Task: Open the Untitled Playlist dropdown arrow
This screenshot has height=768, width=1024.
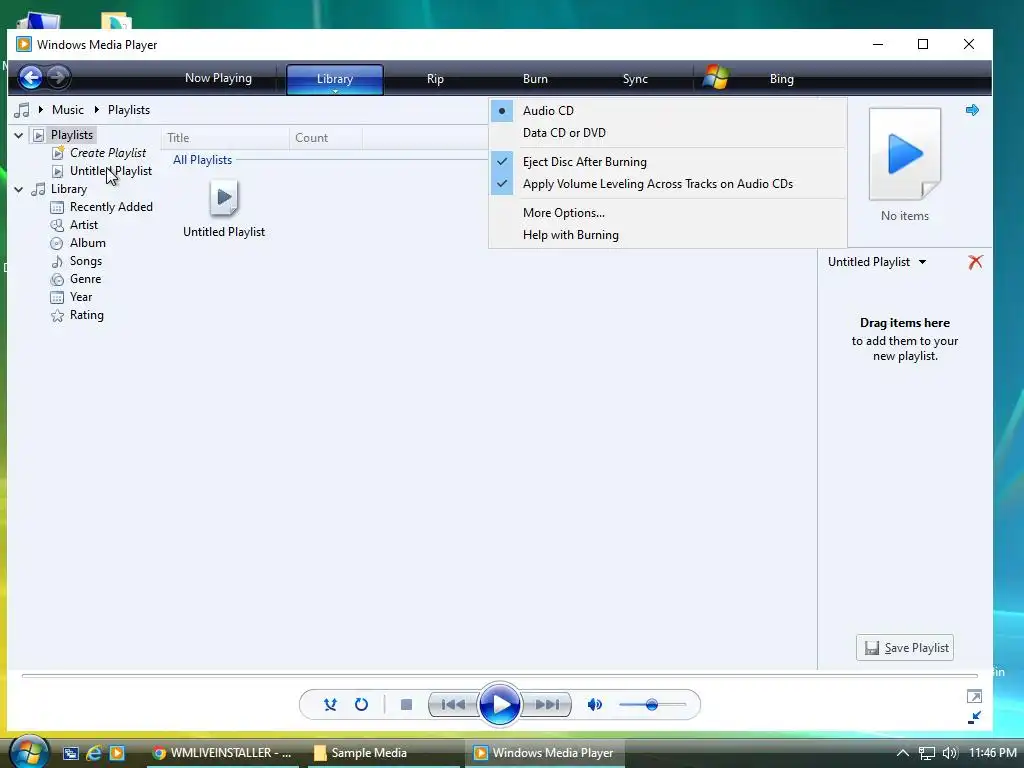Action: click(x=922, y=262)
